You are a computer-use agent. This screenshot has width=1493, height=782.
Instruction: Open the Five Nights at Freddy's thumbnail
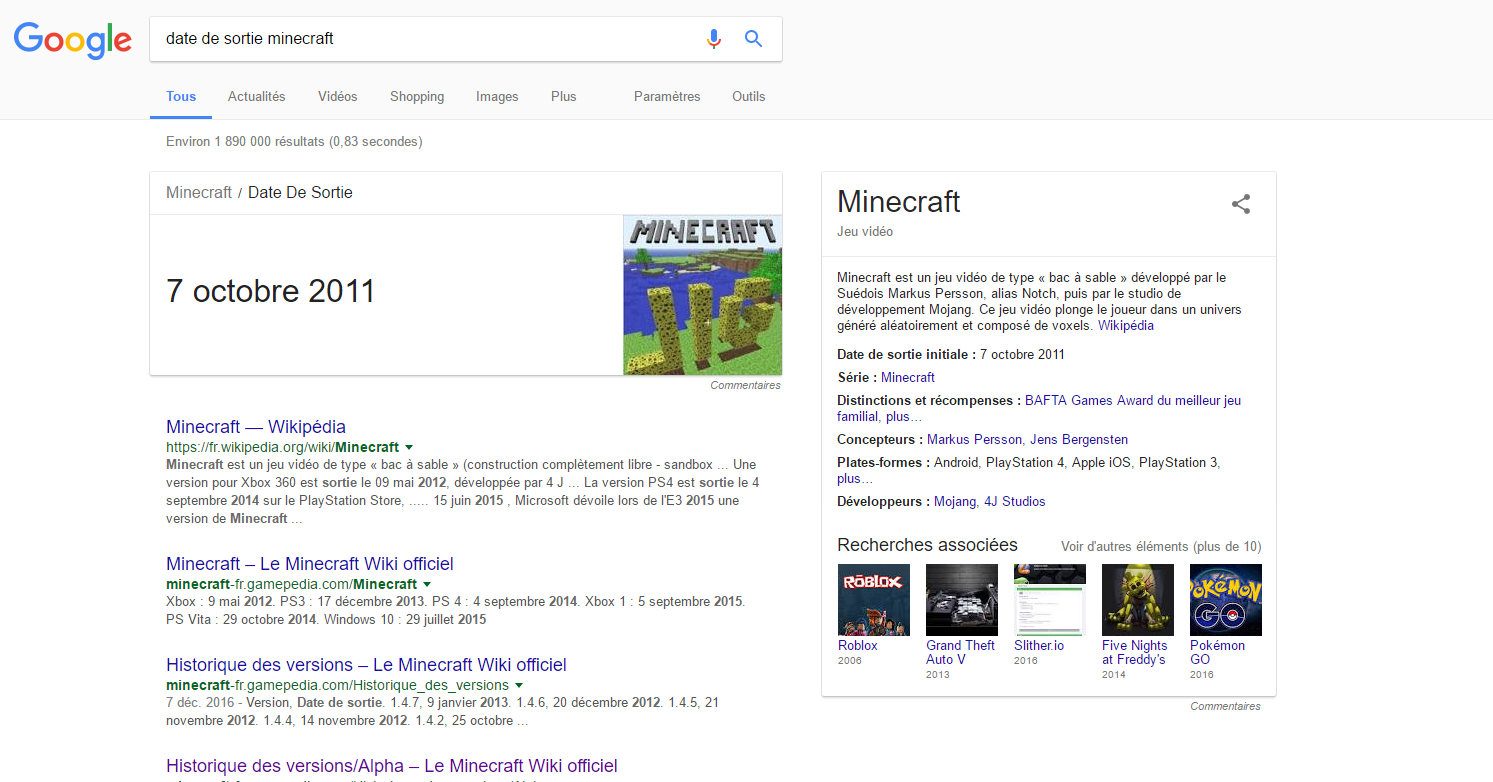[1138, 600]
